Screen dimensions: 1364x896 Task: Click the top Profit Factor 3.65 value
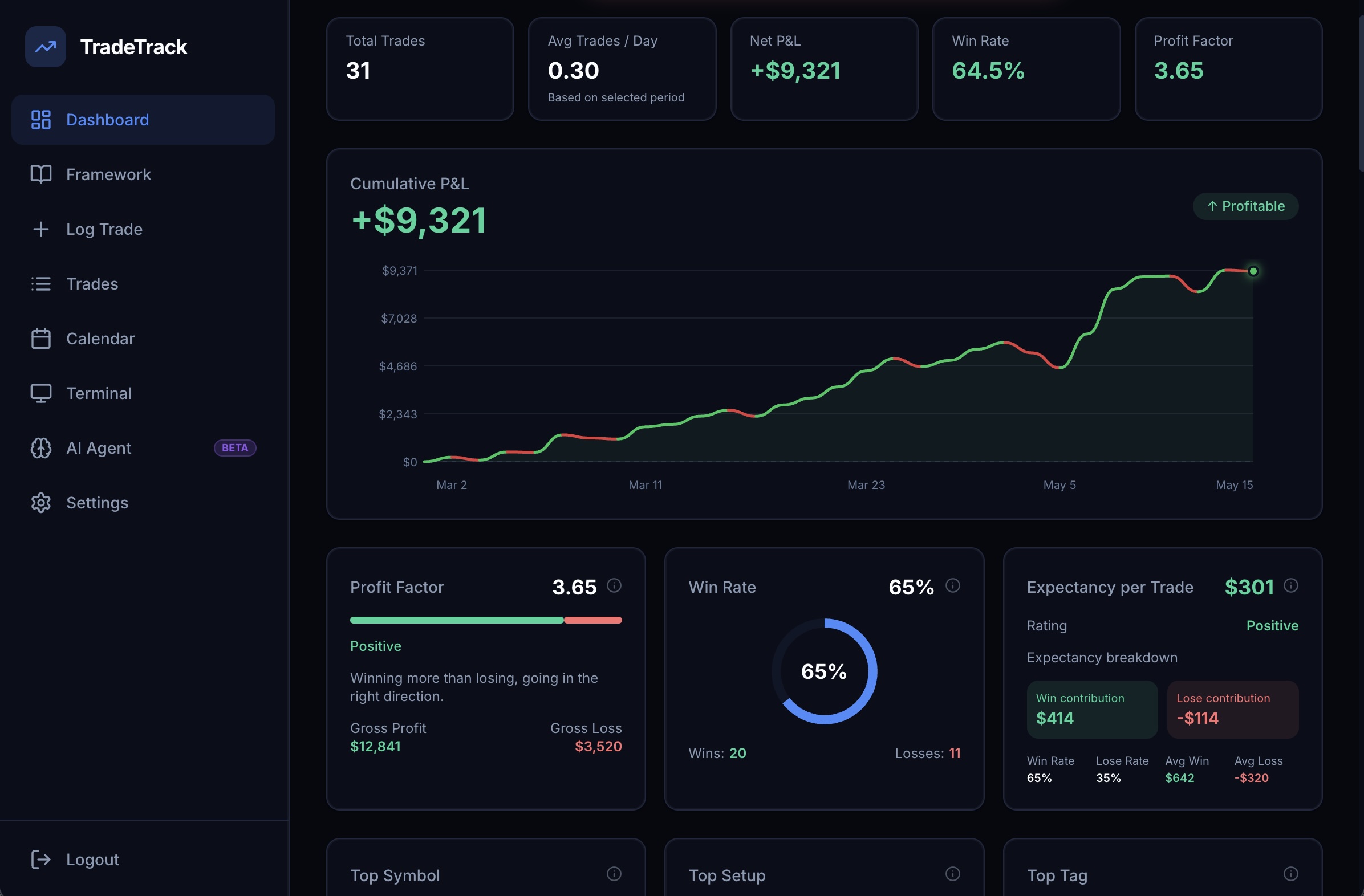[x=1178, y=71]
